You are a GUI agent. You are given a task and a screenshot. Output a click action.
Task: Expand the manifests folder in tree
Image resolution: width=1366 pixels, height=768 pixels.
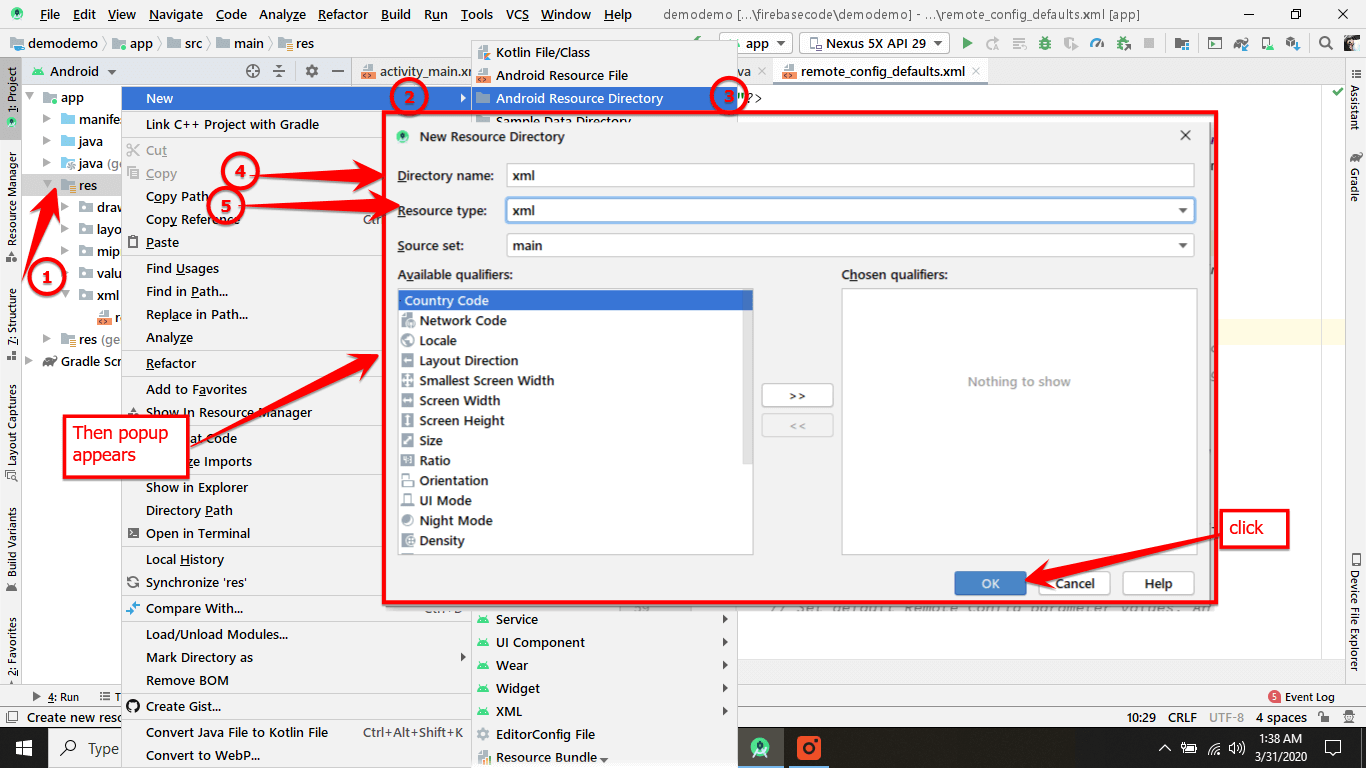tap(47, 119)
